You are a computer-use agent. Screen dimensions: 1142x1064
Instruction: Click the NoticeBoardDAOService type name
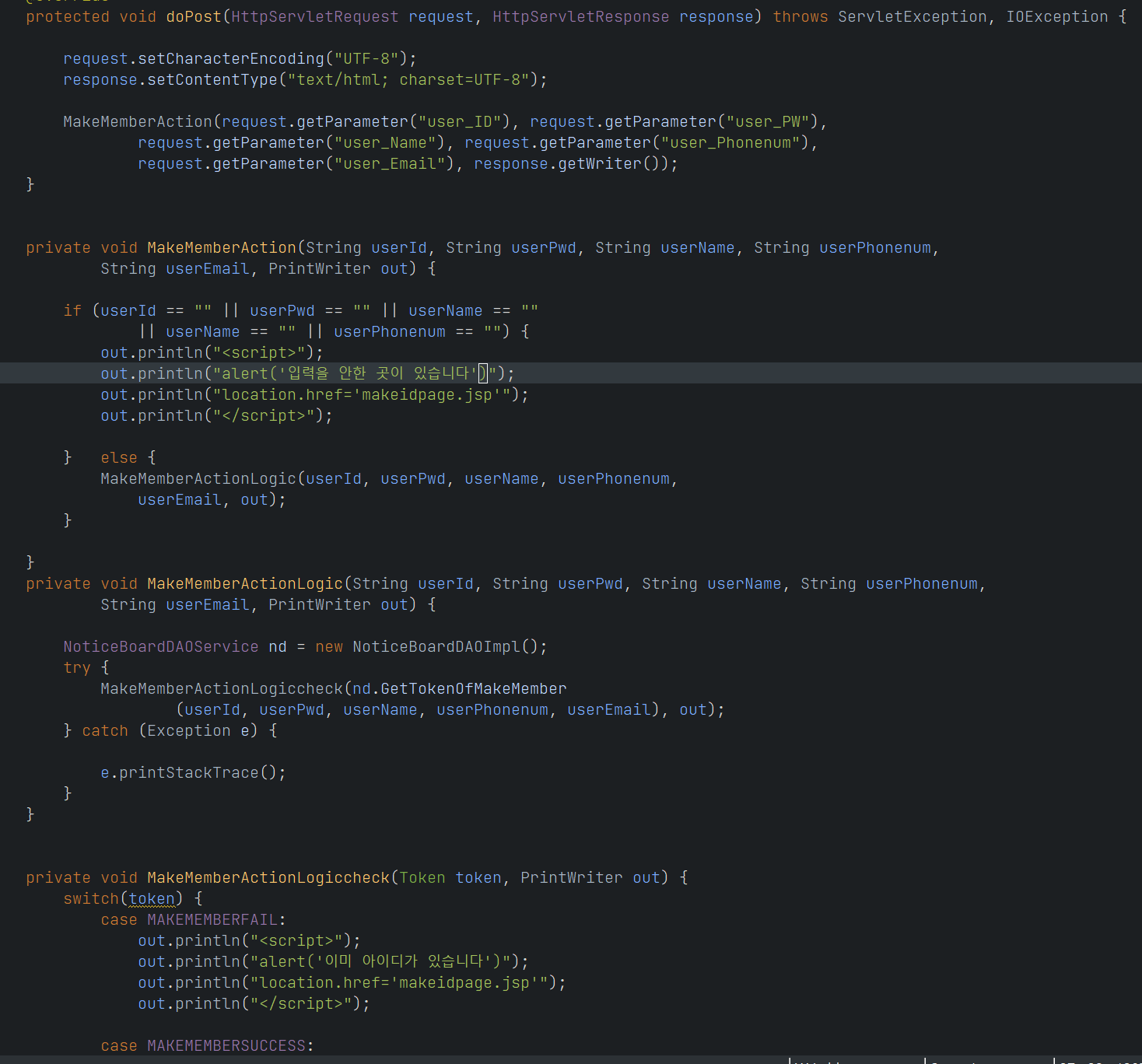(161, 646)
